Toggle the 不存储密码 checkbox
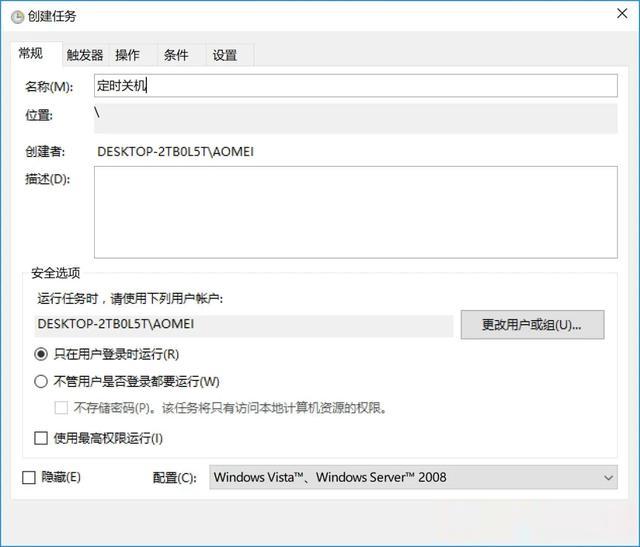The width and height of the screenshot is (640, 547). tap(61, 407)
